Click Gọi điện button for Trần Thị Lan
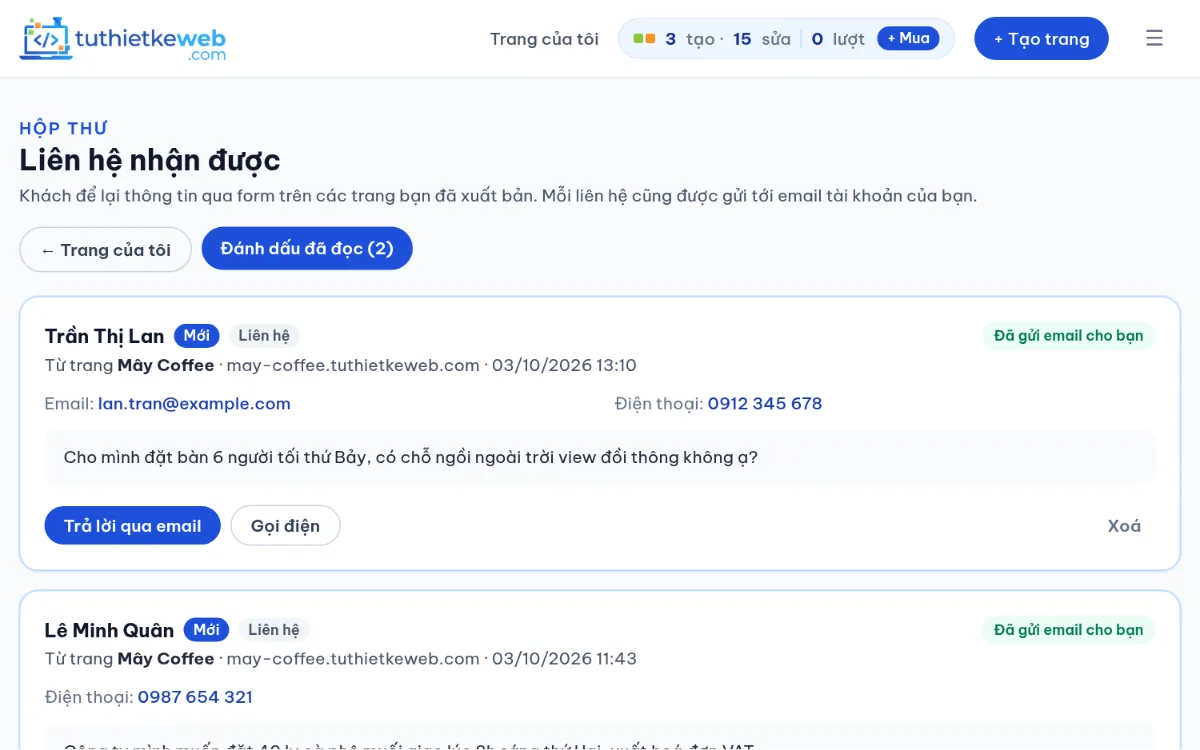1200x750 pixels. 285,526
